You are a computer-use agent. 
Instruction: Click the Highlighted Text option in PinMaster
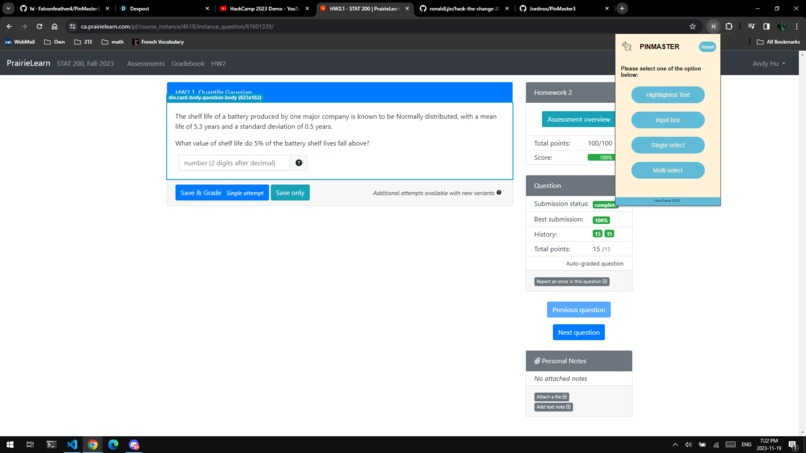tap(668, 95)
